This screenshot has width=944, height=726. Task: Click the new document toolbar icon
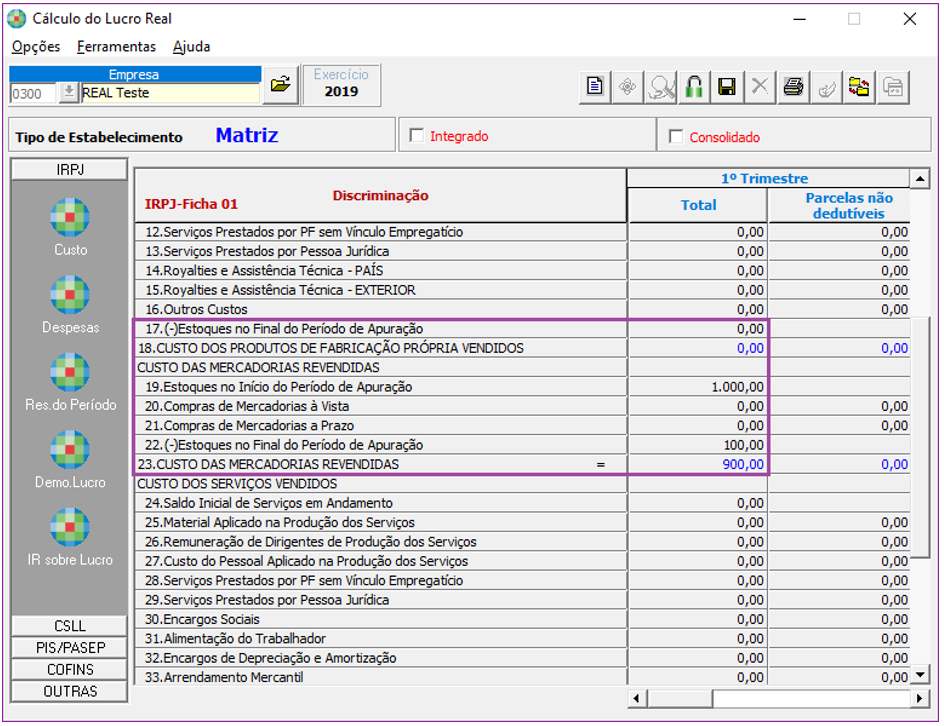(x=595, y=87)
